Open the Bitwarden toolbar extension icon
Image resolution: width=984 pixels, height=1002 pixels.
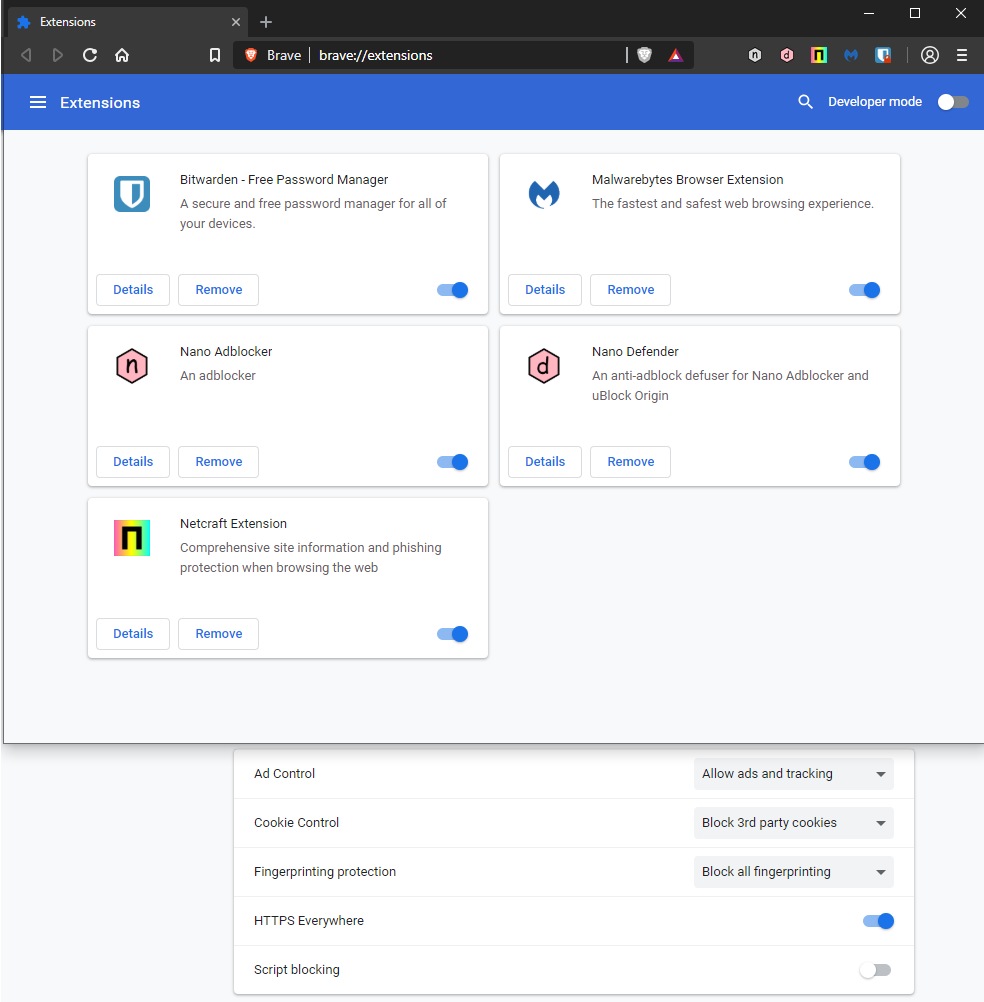click(x=883, y=55)
